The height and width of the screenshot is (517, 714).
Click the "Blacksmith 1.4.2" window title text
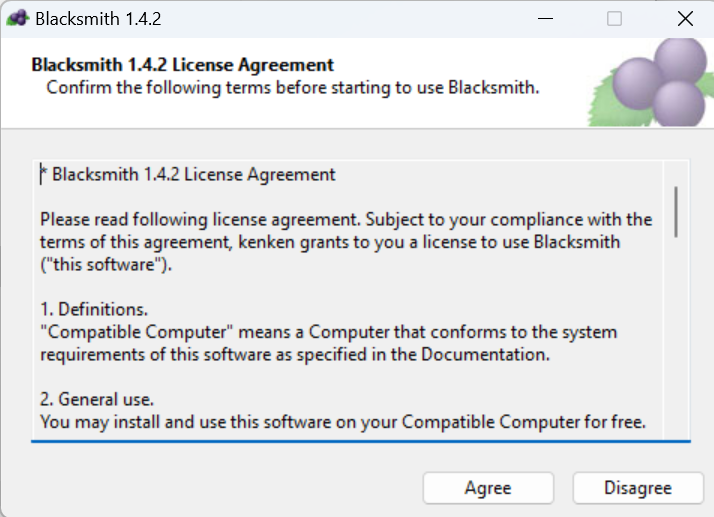[x=98, y=18]
